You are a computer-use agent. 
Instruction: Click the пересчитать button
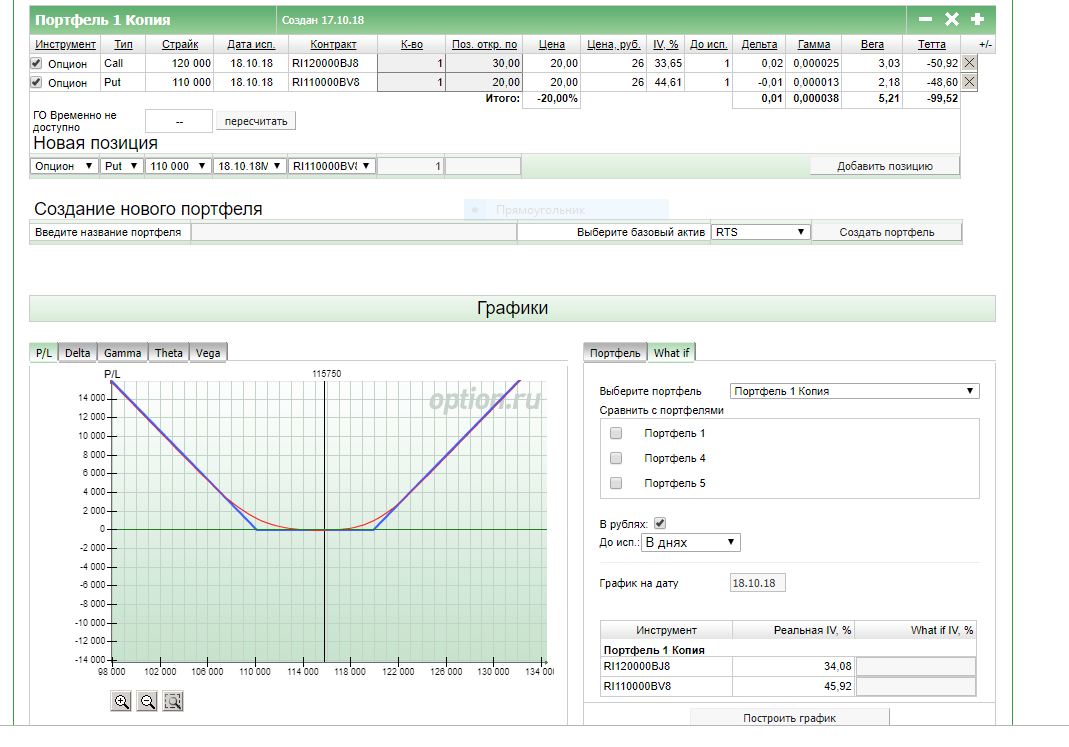pyautogui.click(x=256, y=121)
